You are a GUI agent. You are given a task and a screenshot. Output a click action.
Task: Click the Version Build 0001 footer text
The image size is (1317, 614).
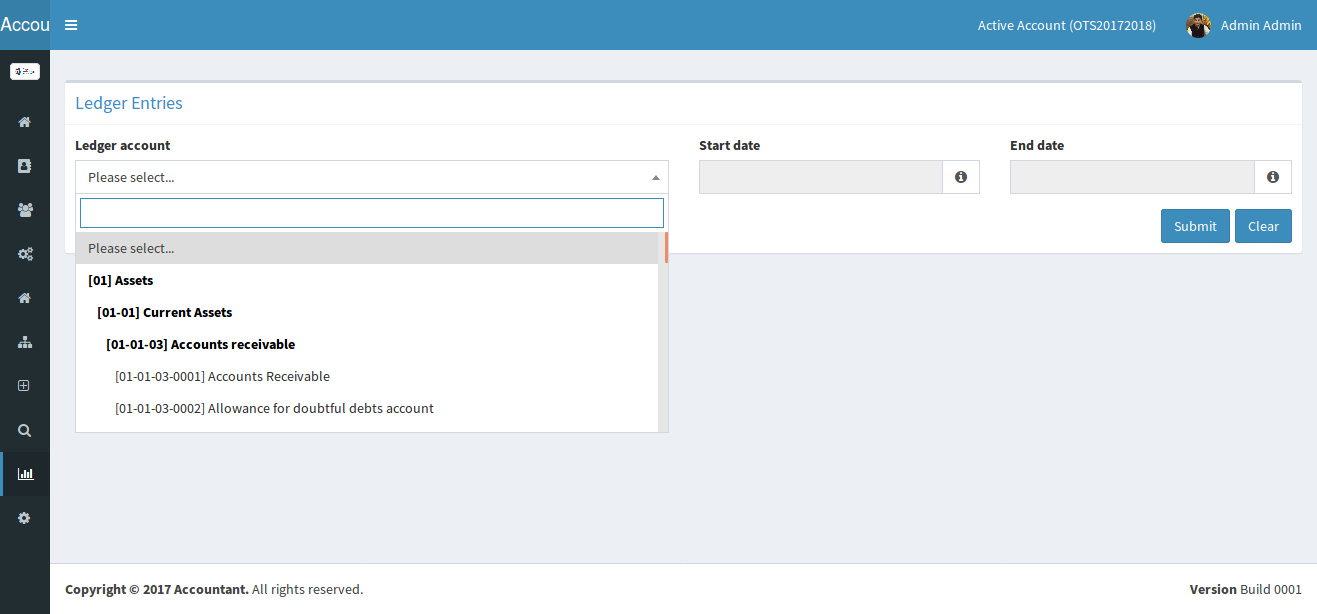(1246, 589)
